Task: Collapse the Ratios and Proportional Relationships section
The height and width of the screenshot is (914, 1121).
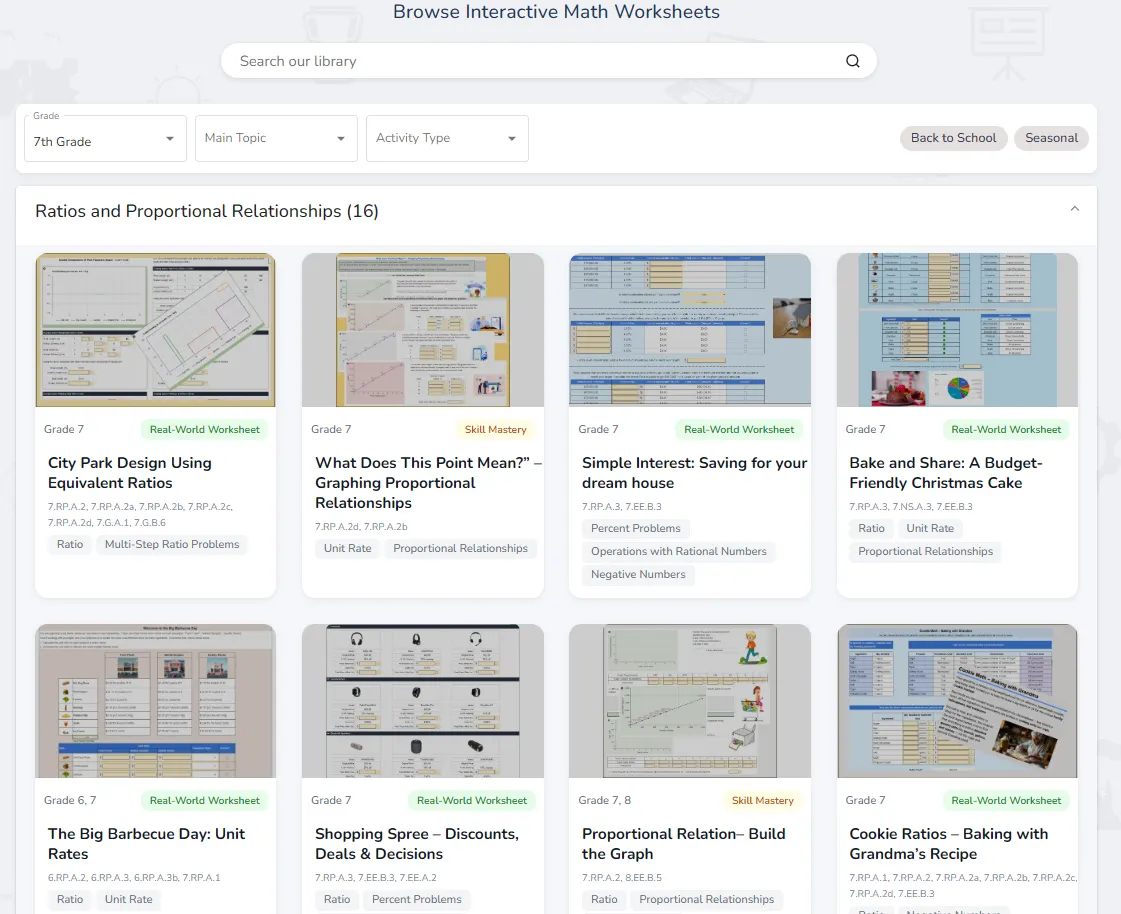Action: click(x=1074, y=210)
